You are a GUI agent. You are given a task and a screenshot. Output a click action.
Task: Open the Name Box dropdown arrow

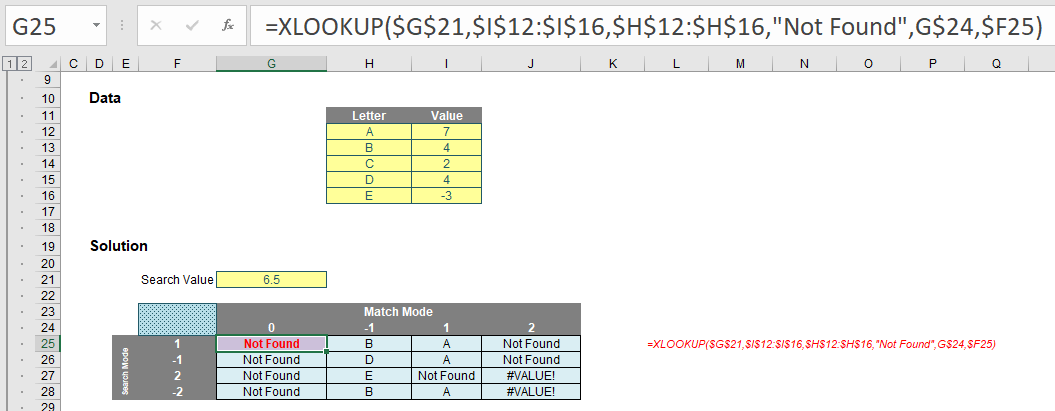pyautogui.click(x=97, y=26)
